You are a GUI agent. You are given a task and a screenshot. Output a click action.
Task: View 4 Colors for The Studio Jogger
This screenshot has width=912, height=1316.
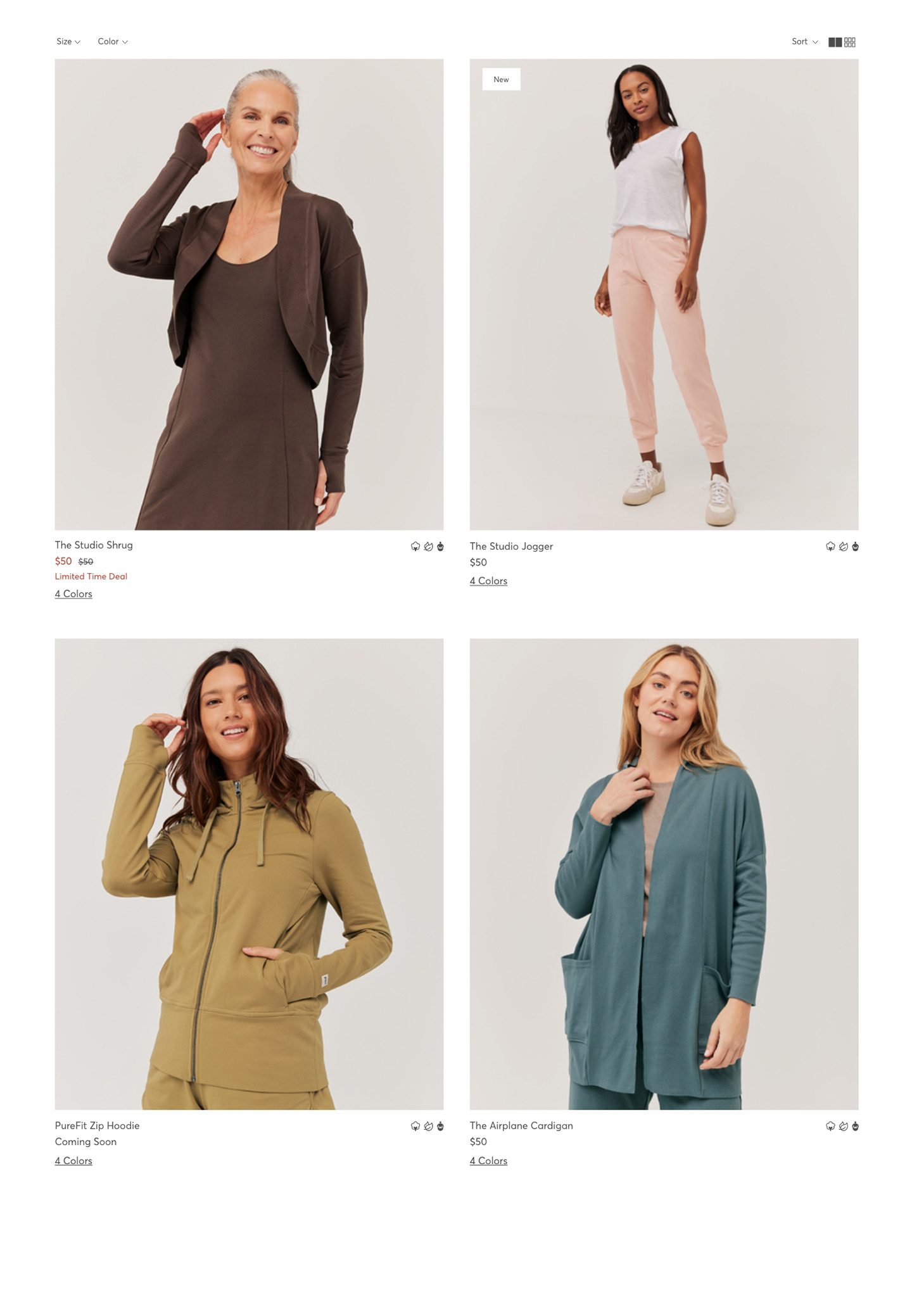click(x=488, y=581)
